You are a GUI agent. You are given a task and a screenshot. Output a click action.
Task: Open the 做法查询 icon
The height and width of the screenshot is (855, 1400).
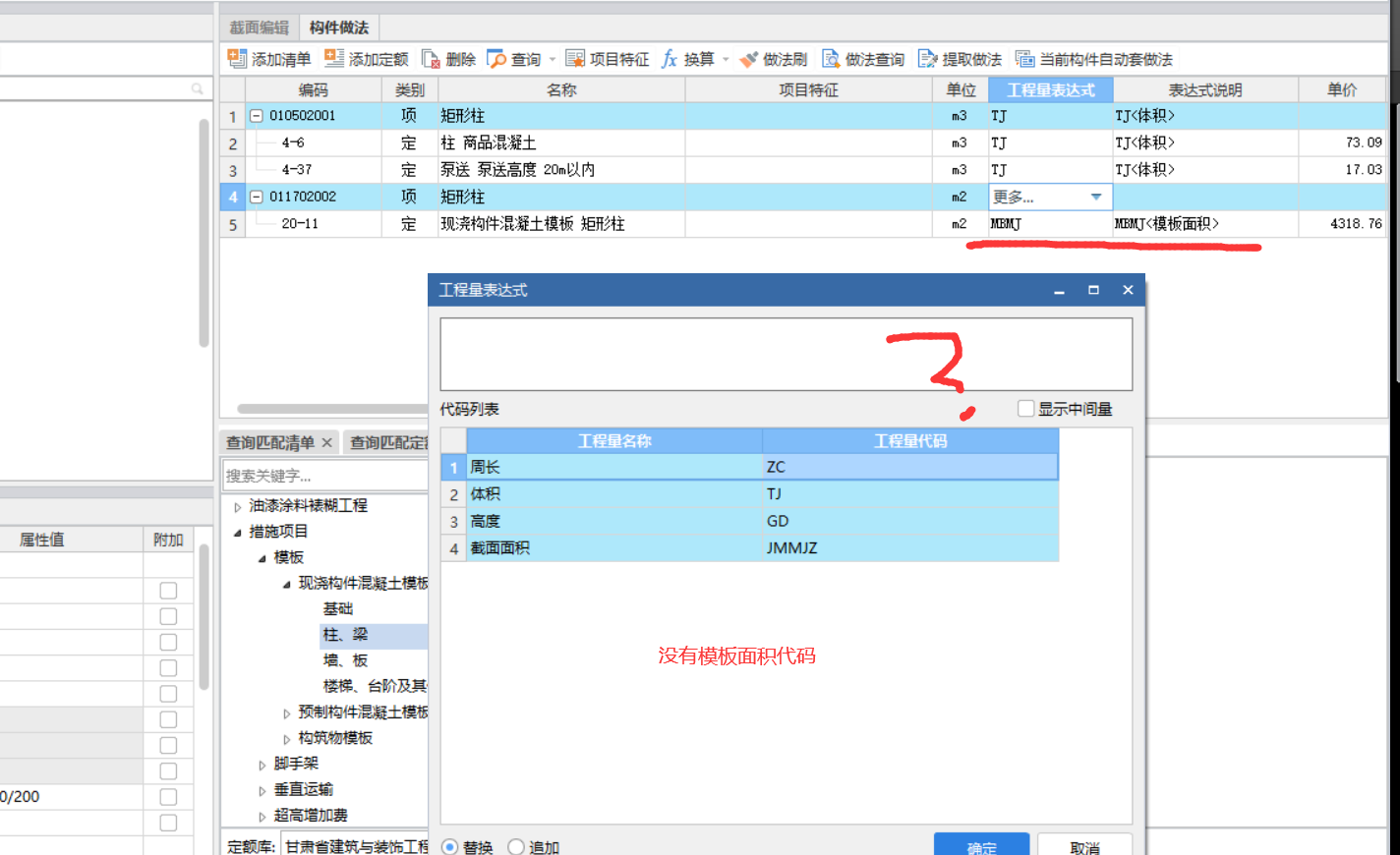831,59
